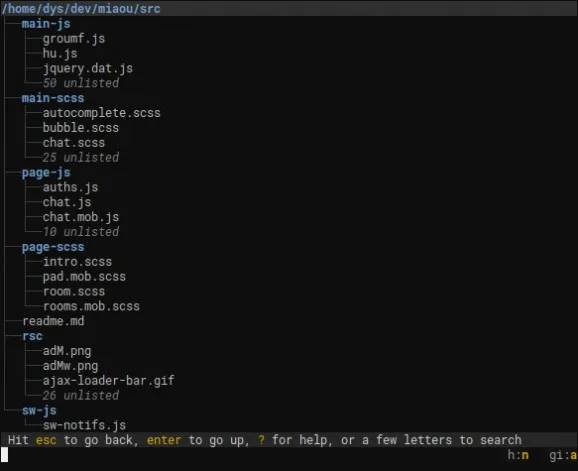The height and width of the screenshot is (471, 578).
Task: Open the main-scss directory
Action: click(53, 98)
